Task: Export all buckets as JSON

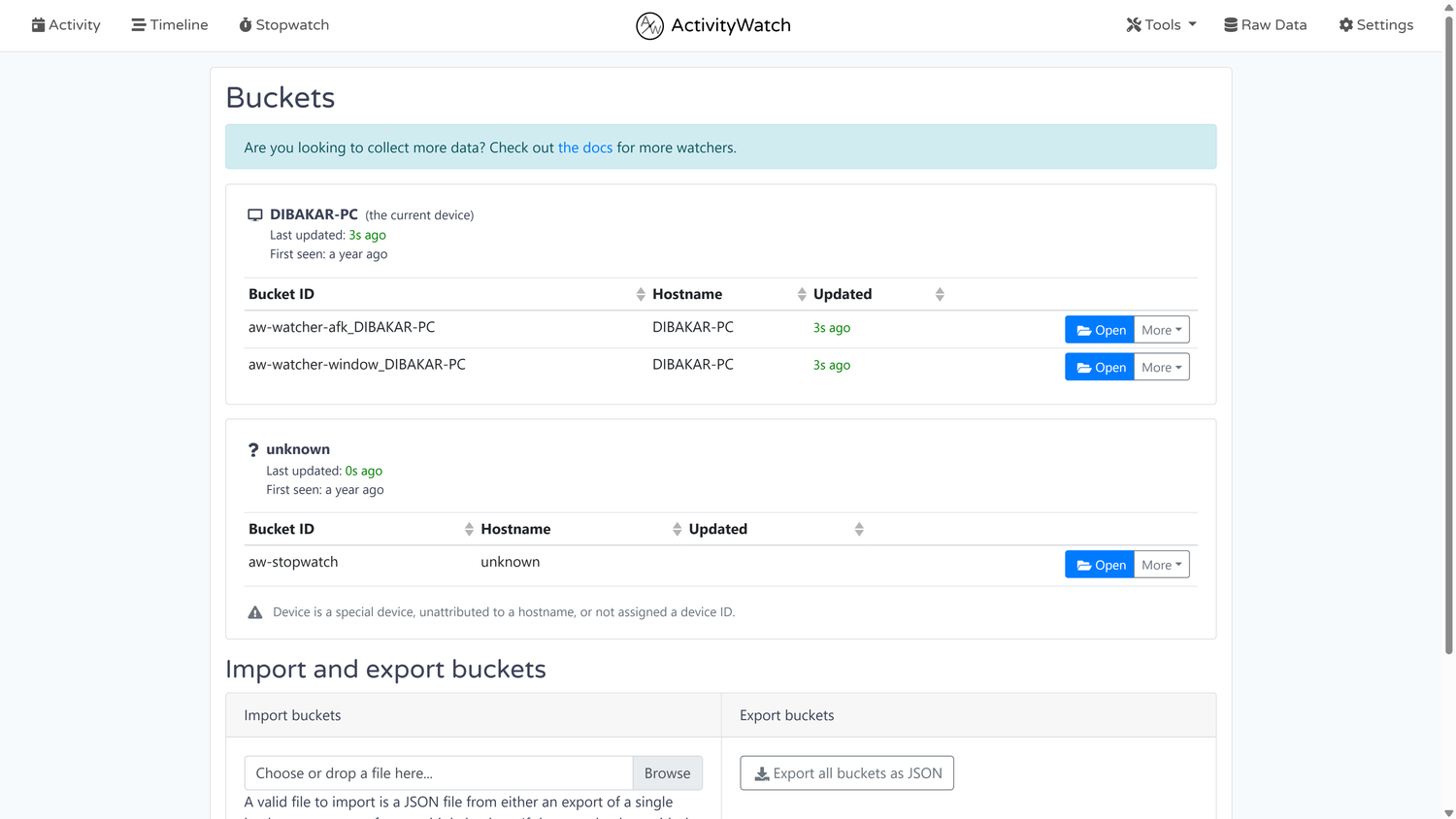Action: point(846,773)
